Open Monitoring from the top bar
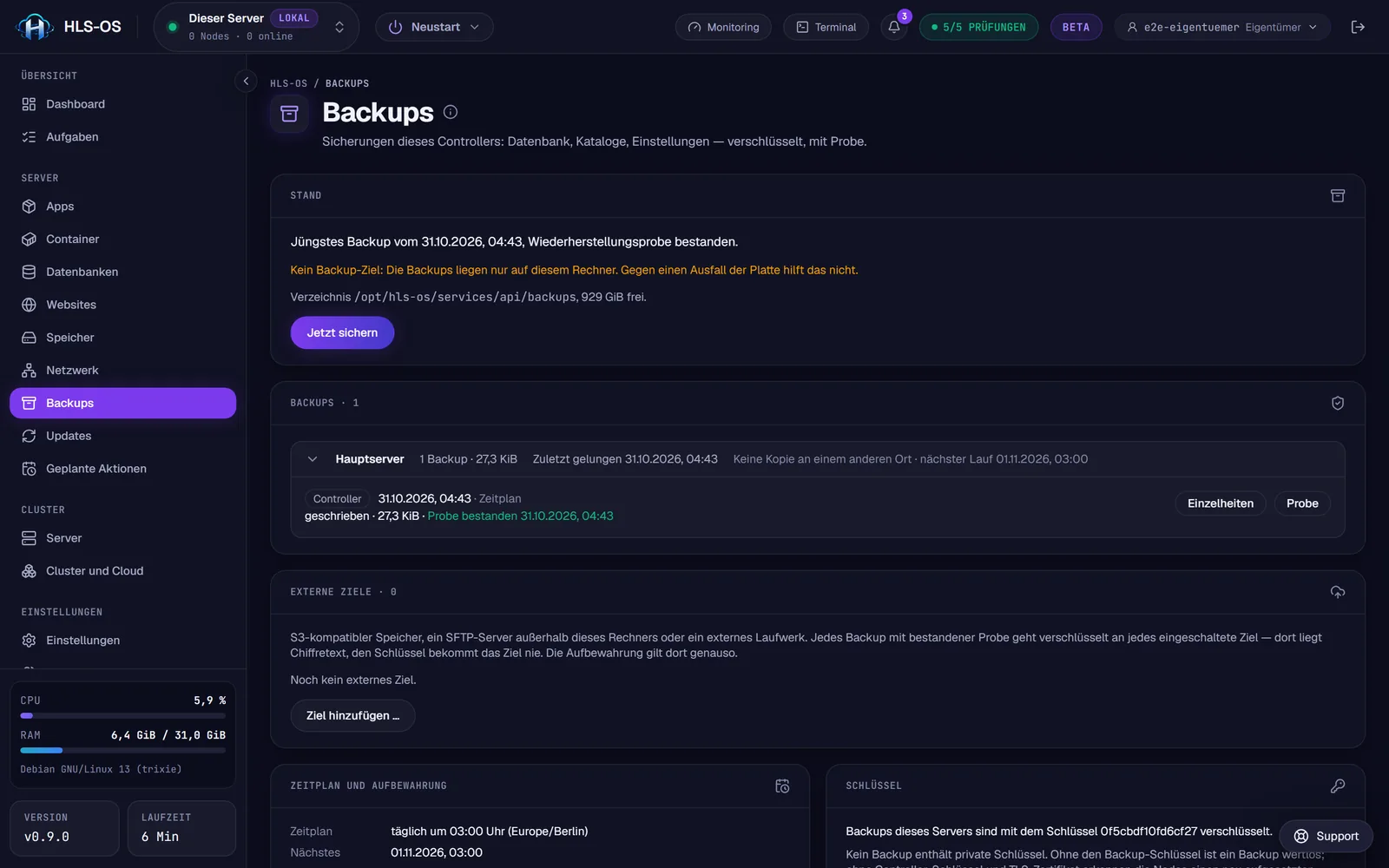 [x=723, y=27]
